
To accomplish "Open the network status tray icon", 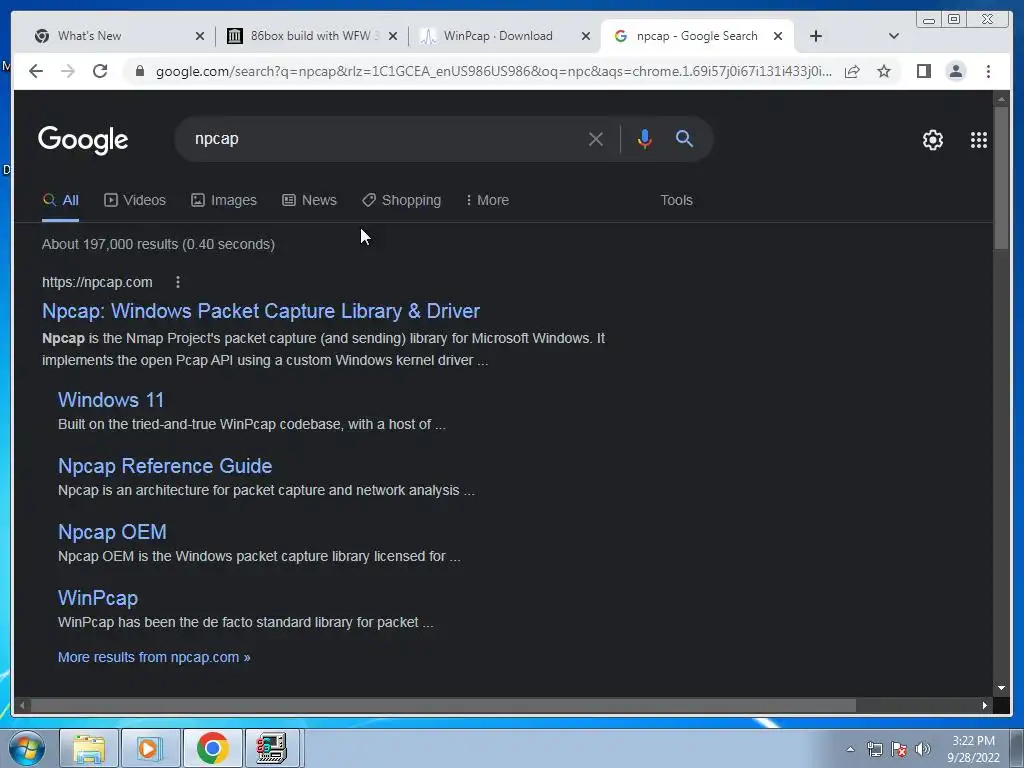I will tap(874, 749).
